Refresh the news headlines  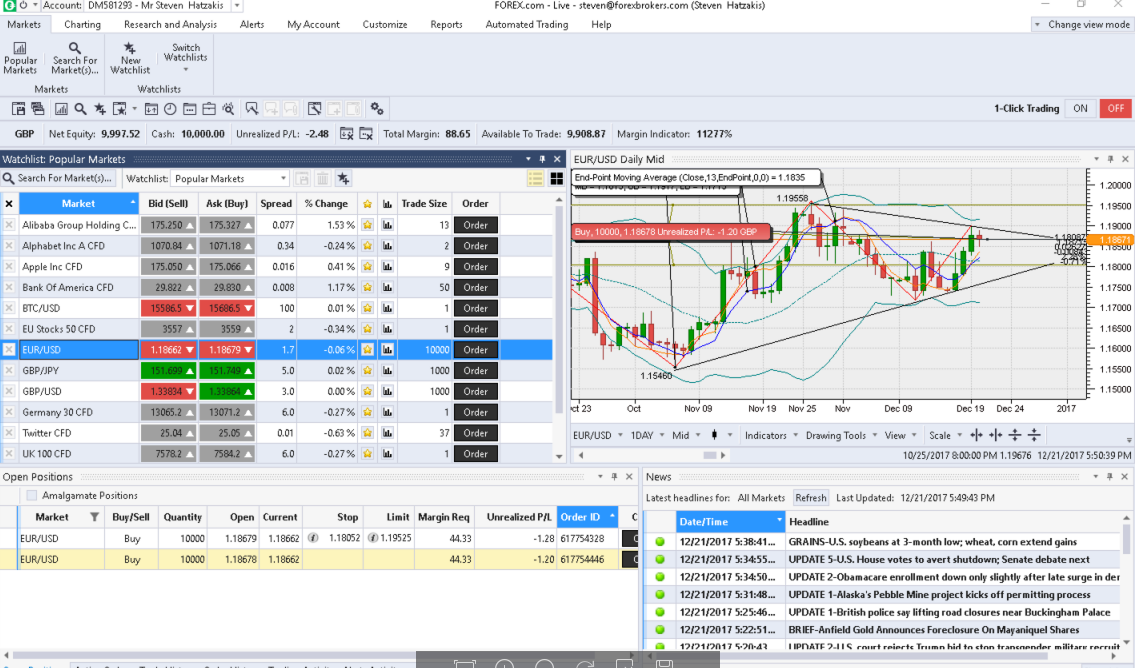810,498
